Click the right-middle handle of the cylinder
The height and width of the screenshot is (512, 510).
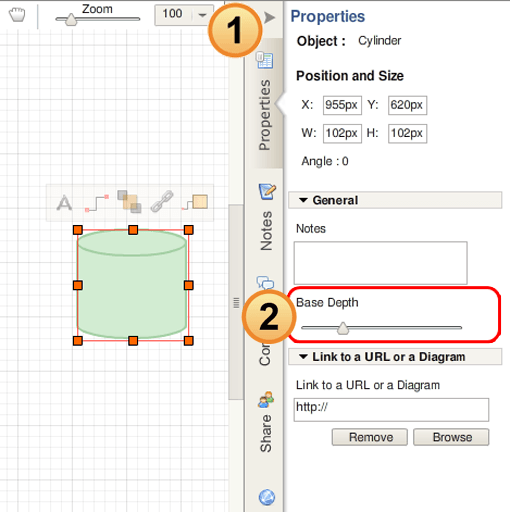coord(188,285)
